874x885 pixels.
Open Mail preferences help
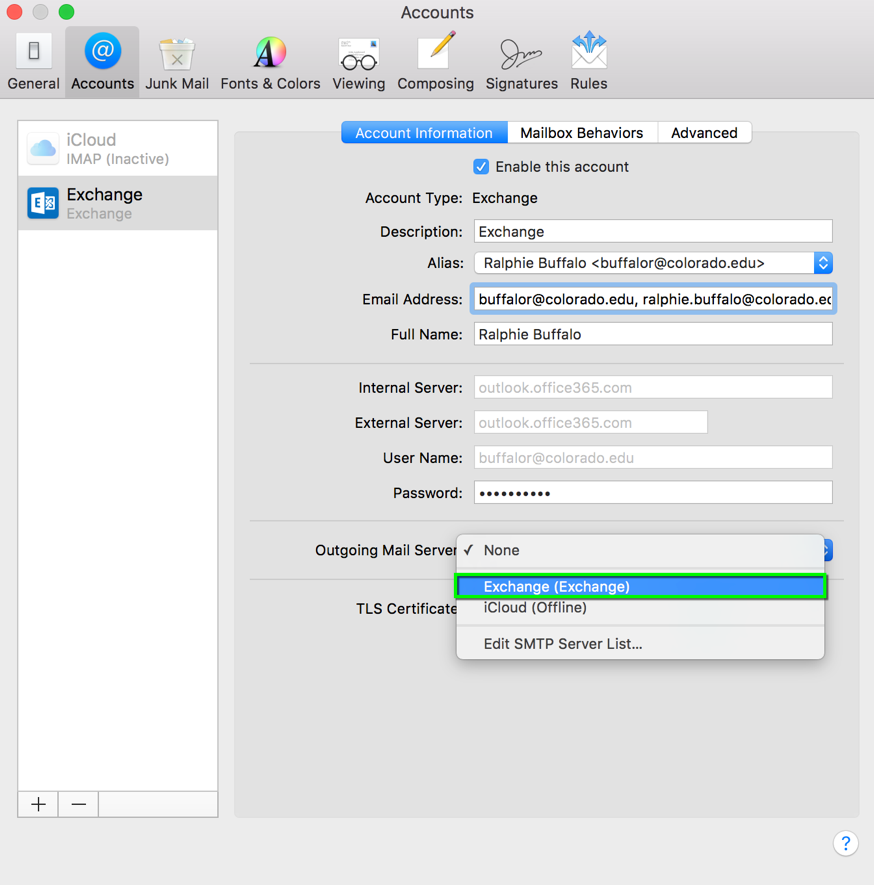[845, 843]
